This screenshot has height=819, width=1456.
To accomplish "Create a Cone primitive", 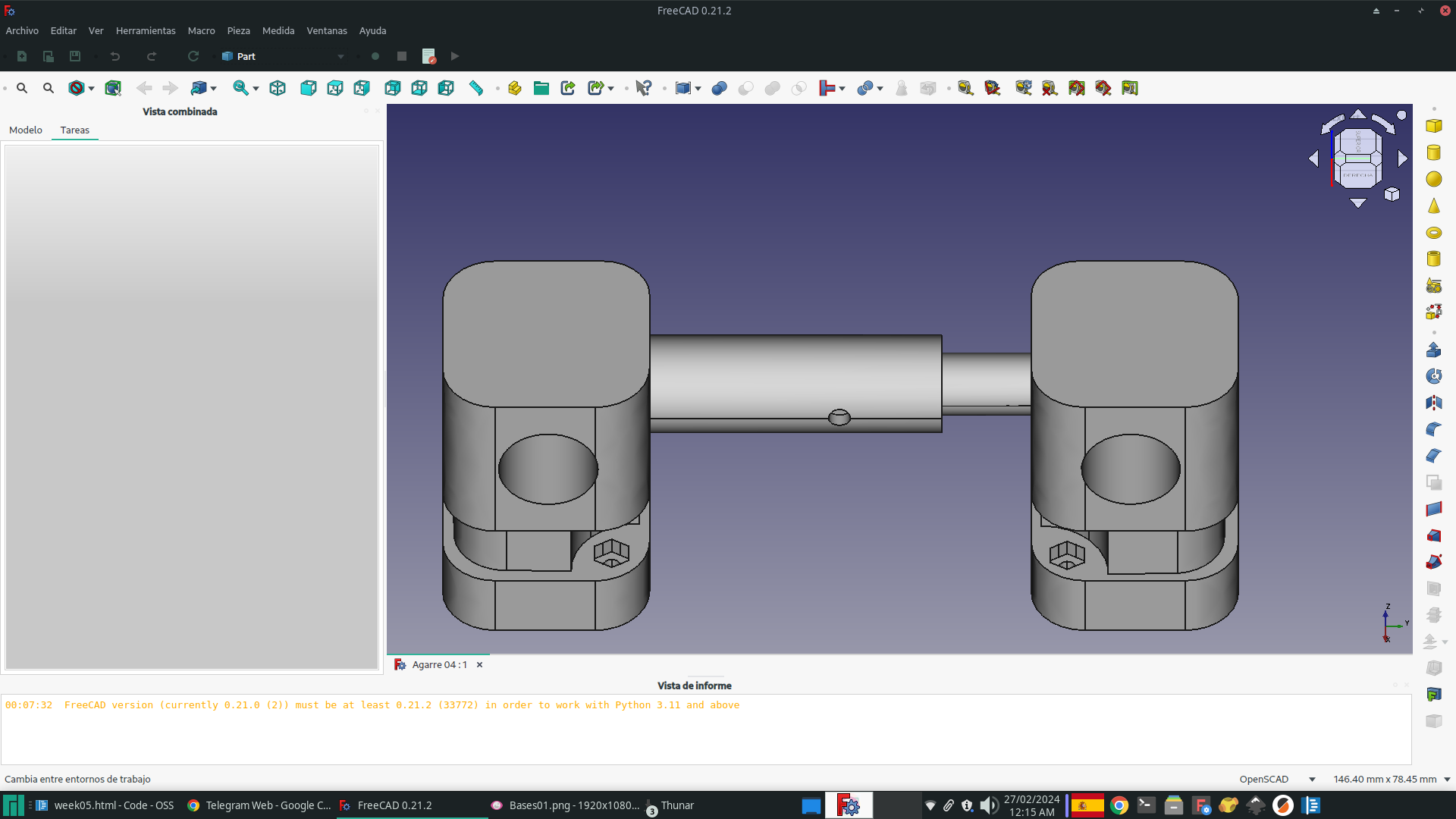I will pos(1433,206).
